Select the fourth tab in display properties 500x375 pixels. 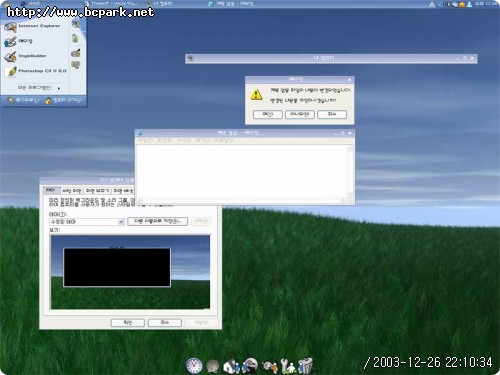[x=123, y=191]
